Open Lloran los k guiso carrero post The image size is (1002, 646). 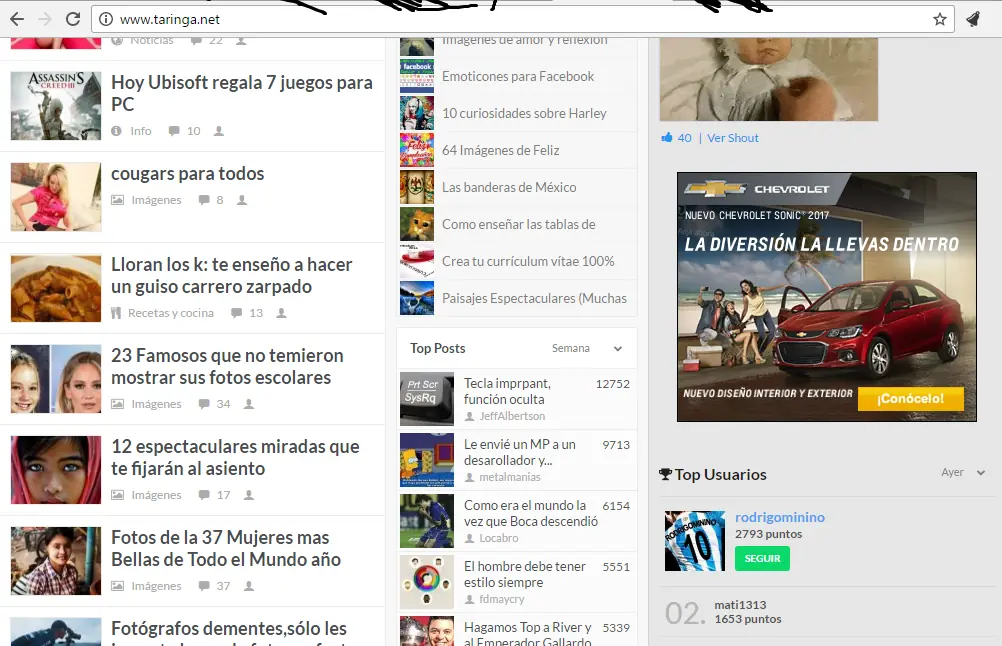pos(231,275)
